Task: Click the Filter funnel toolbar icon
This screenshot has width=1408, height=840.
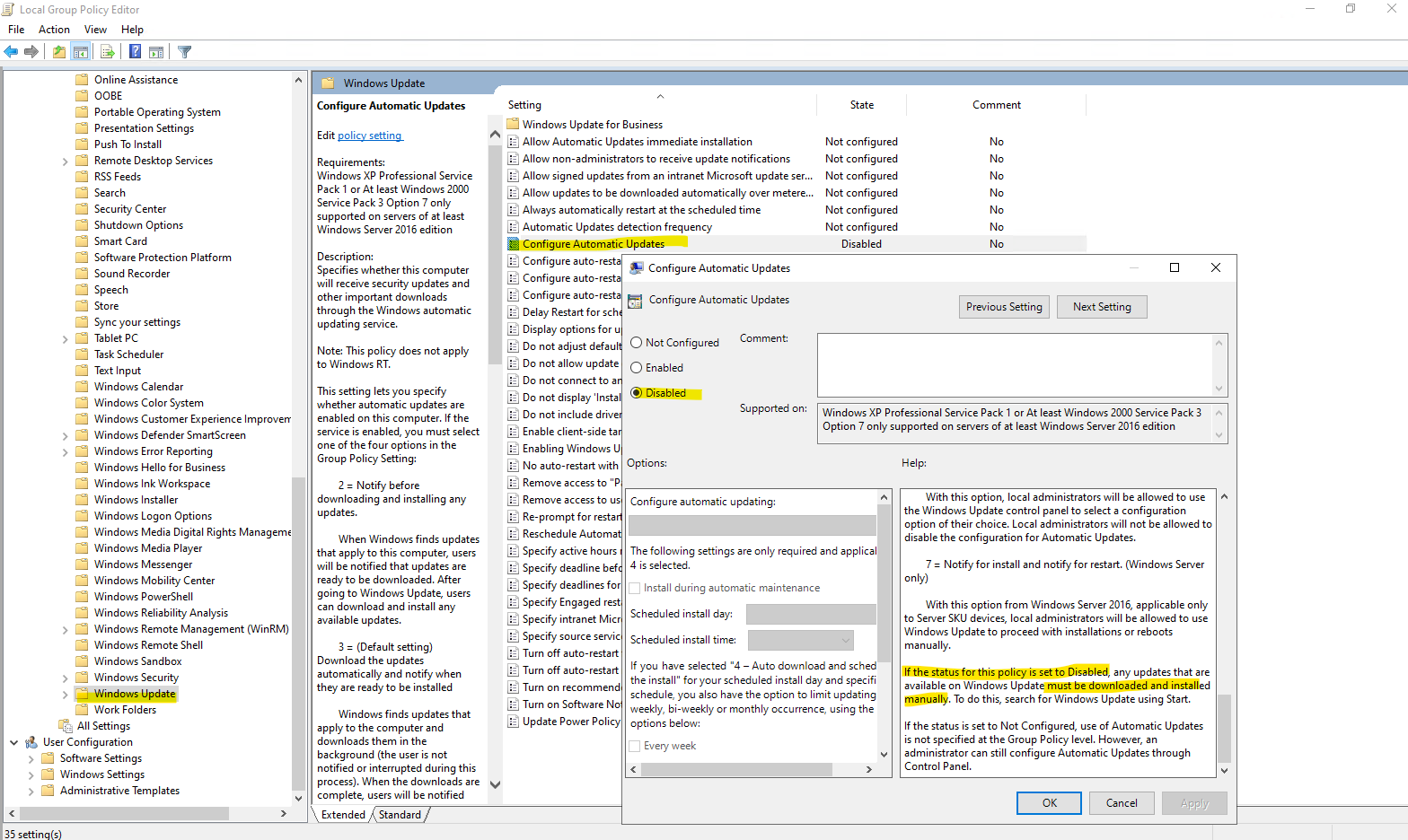Action: click(185, 52)
